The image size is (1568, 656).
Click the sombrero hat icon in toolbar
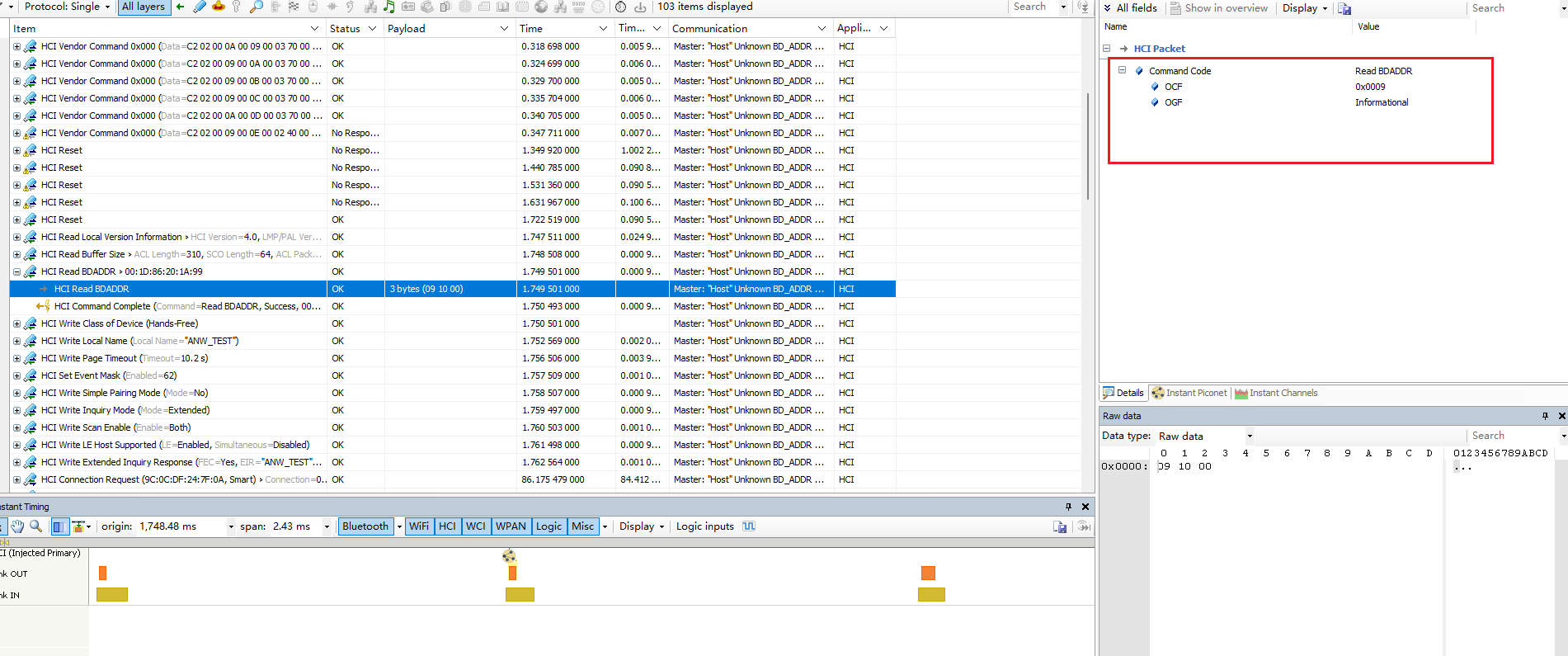point(219,7)
